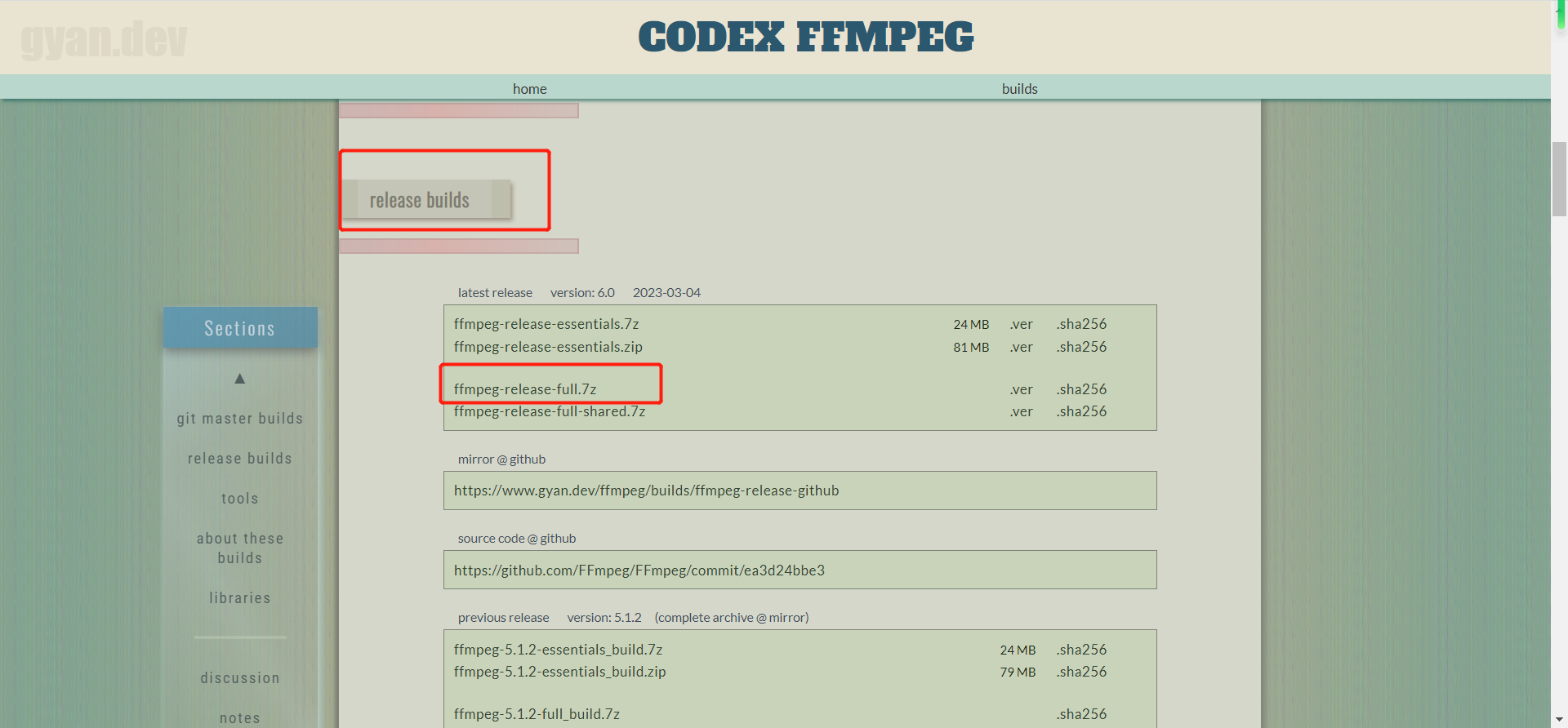Open .sha256 for 5.1.2 full_build.7z
Image resolution: width=1568 pixels, height=728 pixels.
(x=1082, y=714)
